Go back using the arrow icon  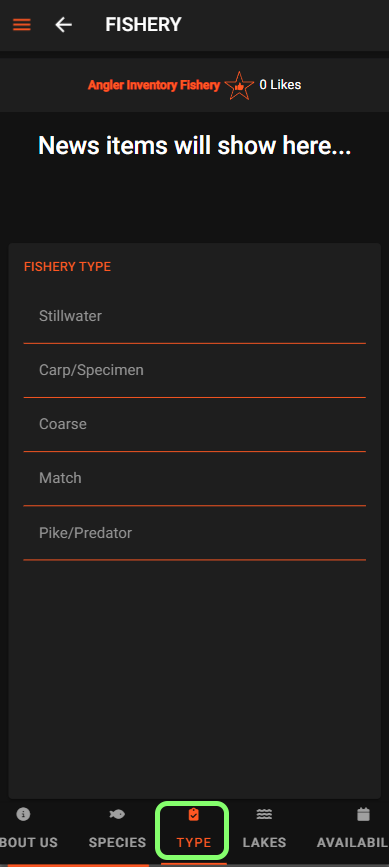pos(64,25)
